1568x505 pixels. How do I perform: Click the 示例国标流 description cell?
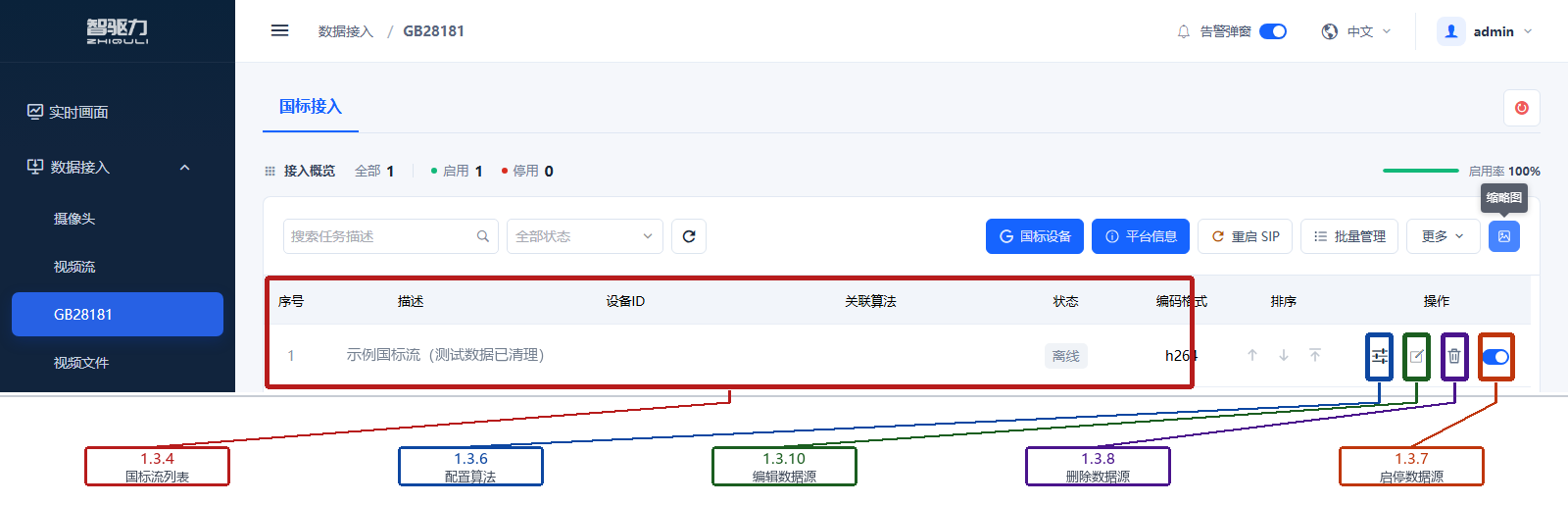coord(445,355)
